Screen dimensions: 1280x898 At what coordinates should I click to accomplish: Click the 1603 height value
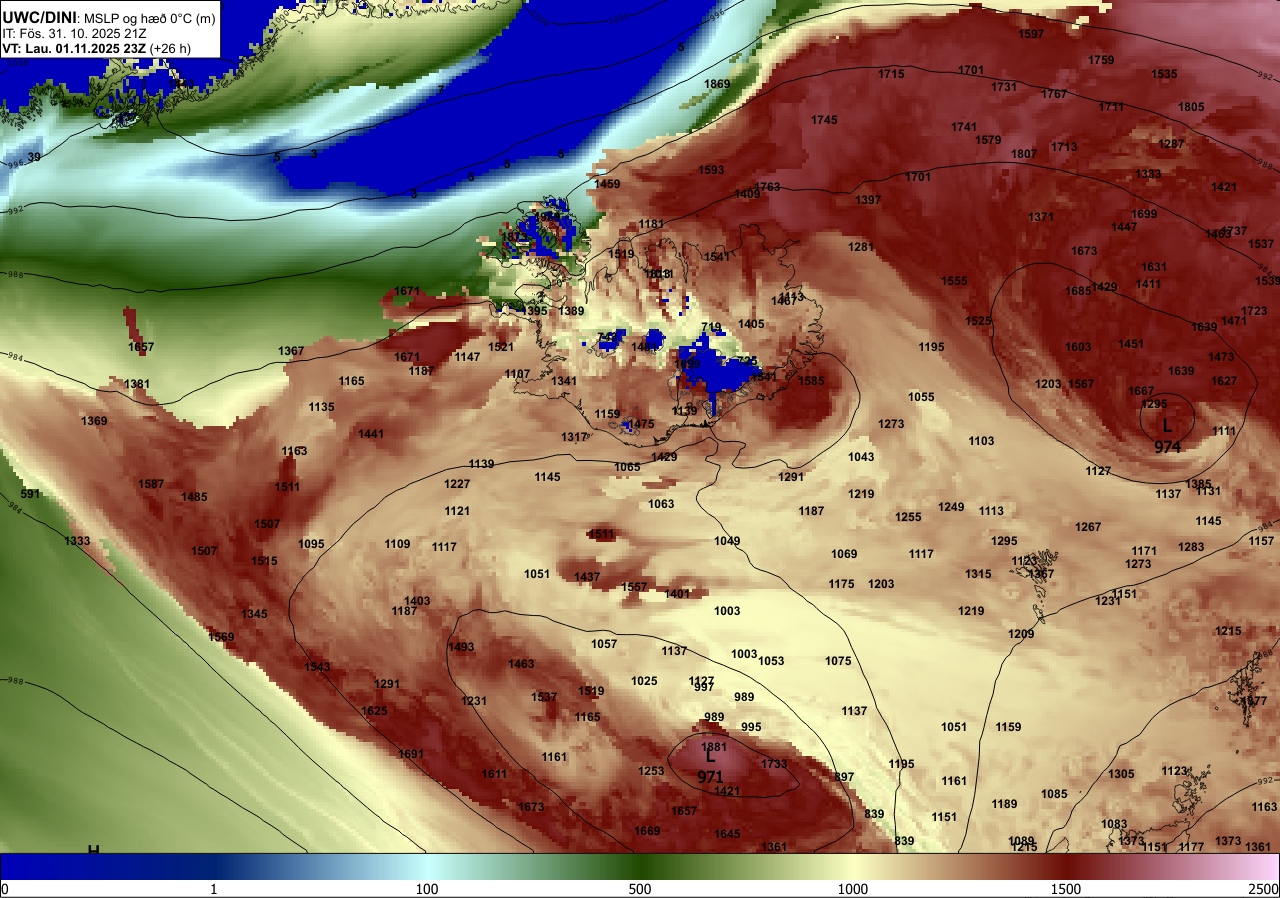click(1078, 347)
